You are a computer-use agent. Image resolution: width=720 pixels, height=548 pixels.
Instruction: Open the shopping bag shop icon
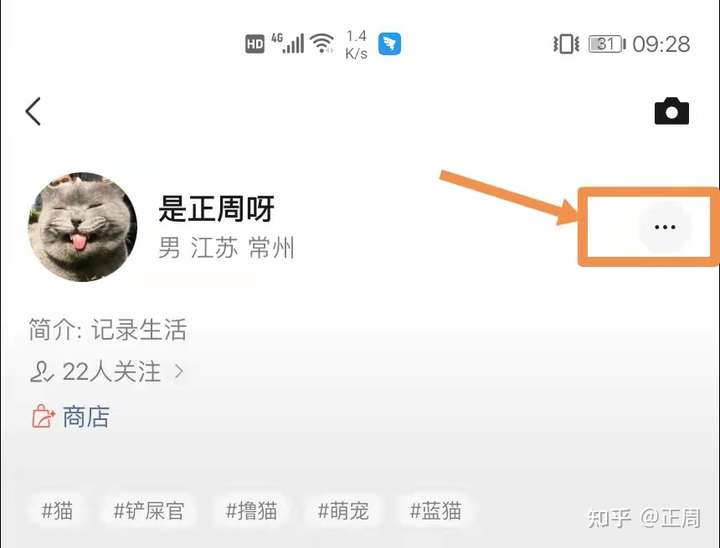coord(43,417)
